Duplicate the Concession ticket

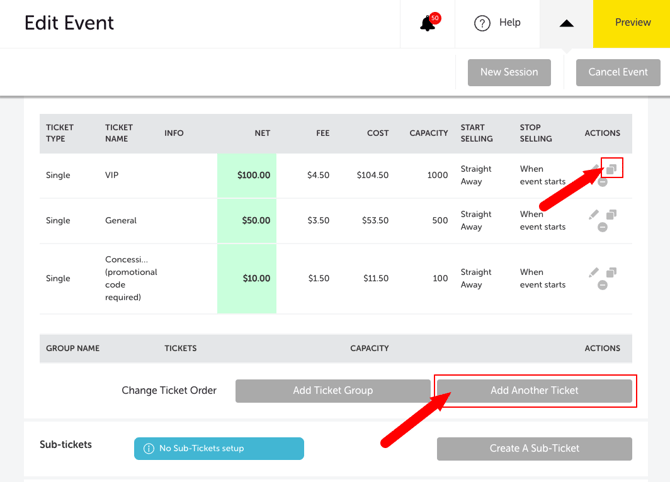coord(611,272)
